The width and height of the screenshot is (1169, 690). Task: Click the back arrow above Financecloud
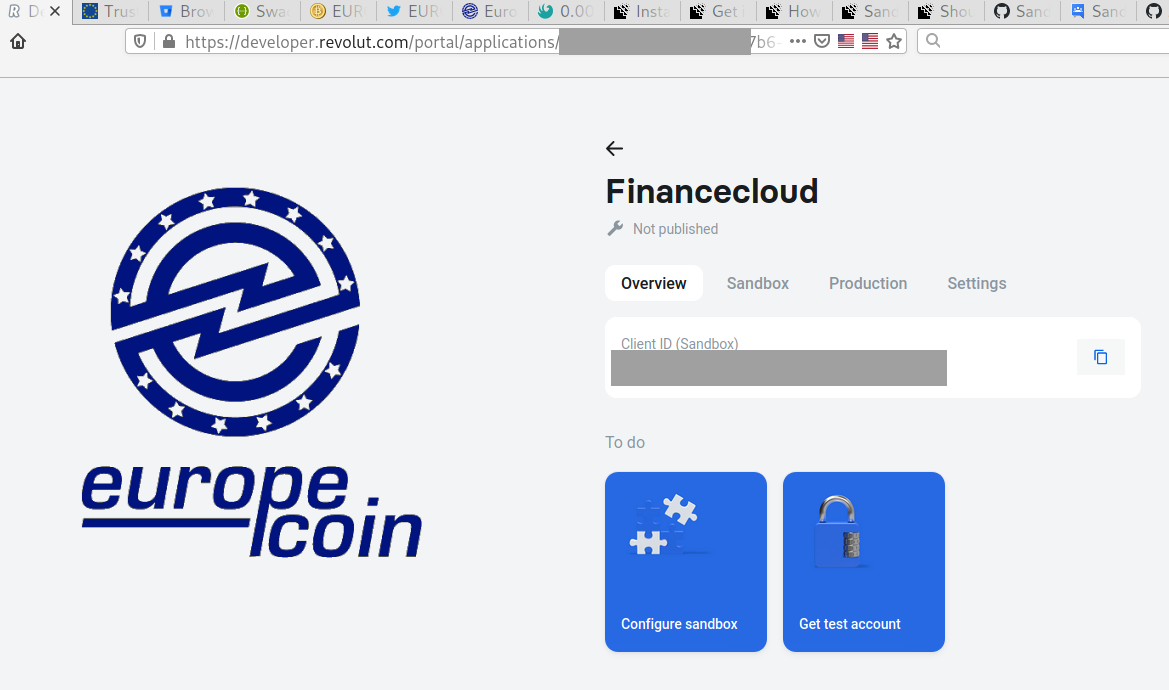614,149
